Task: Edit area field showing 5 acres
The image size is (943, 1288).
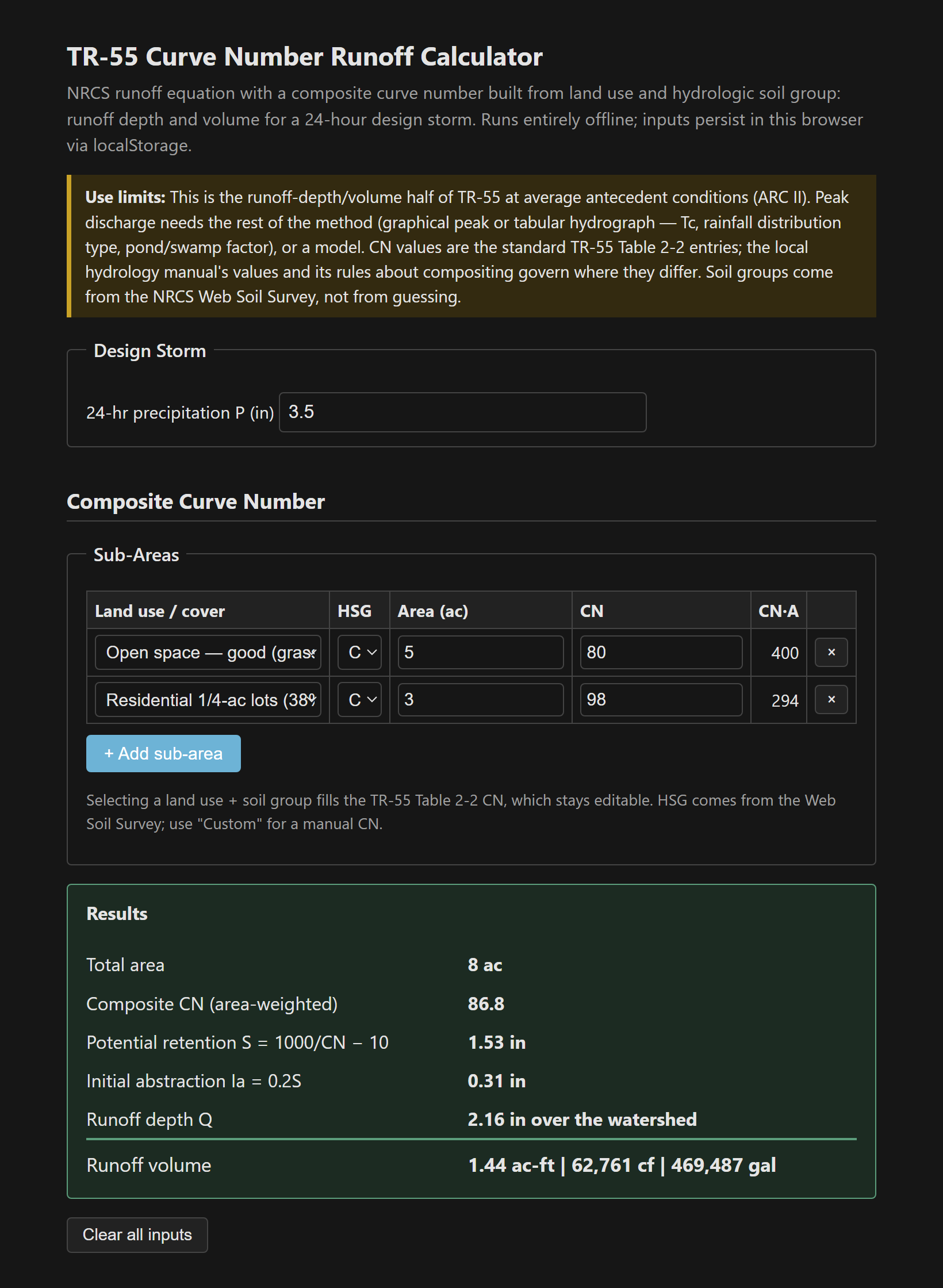Action: pos(480,652)
